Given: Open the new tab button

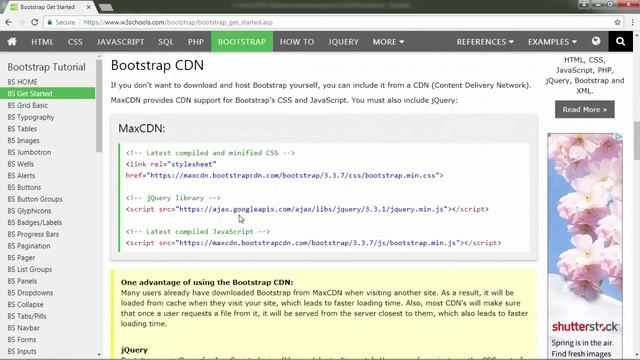Looking at the screenshot, I should (x=106, y=7).
